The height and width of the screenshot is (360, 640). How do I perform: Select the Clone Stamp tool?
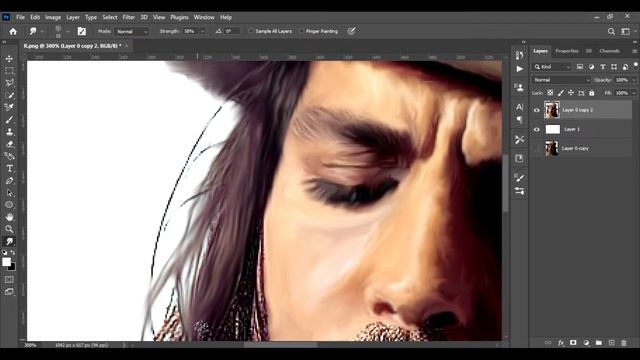(9, 132)
